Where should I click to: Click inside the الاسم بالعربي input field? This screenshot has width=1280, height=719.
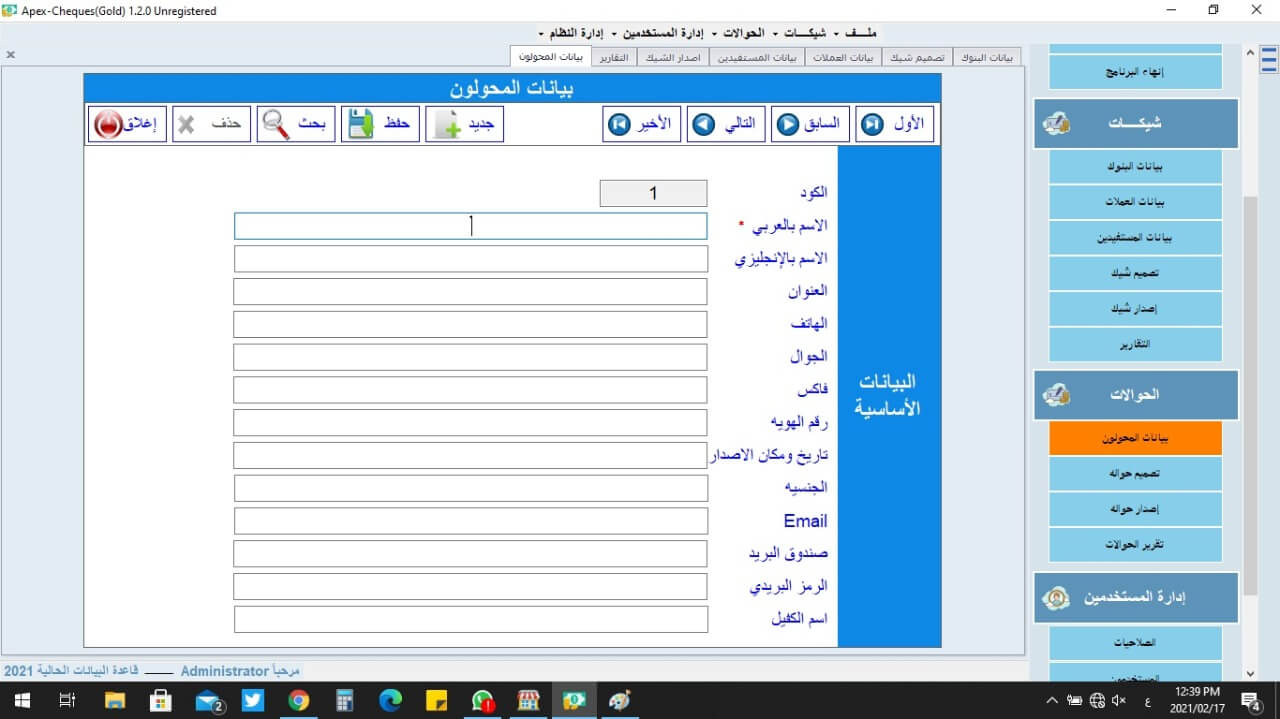(x=470, y=225)
